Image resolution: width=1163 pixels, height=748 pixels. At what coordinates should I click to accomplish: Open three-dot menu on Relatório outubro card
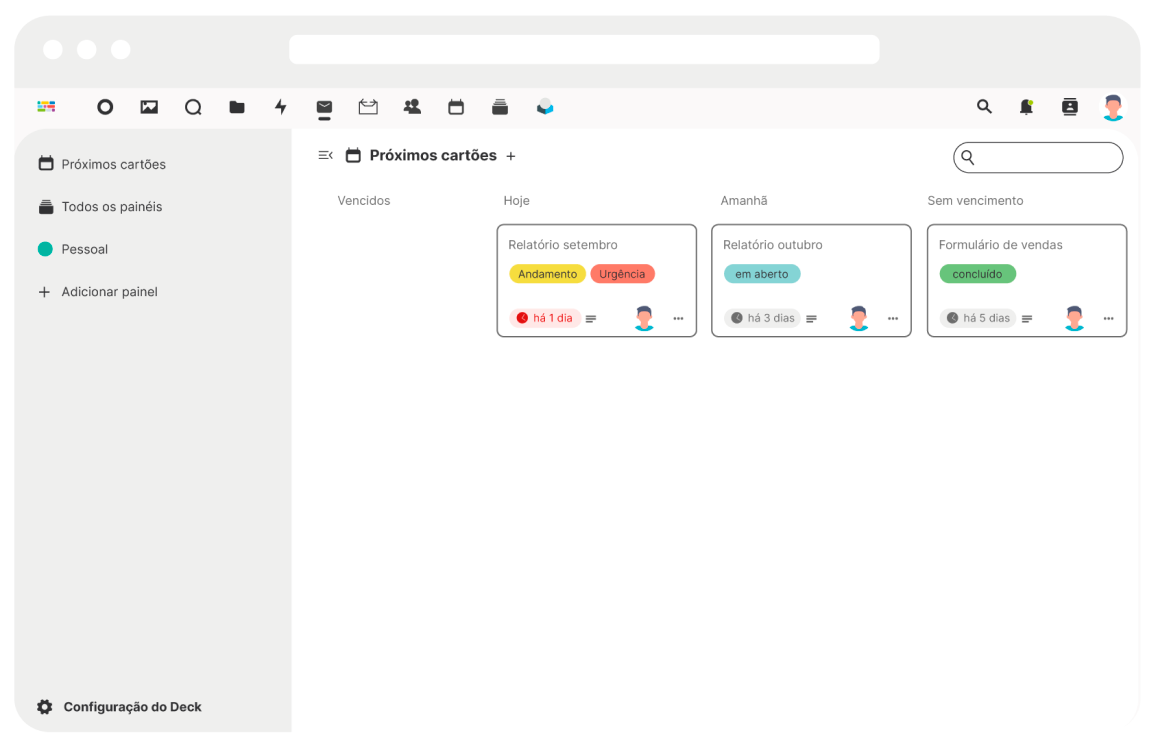pyautogui.click(x=893, y=319)
